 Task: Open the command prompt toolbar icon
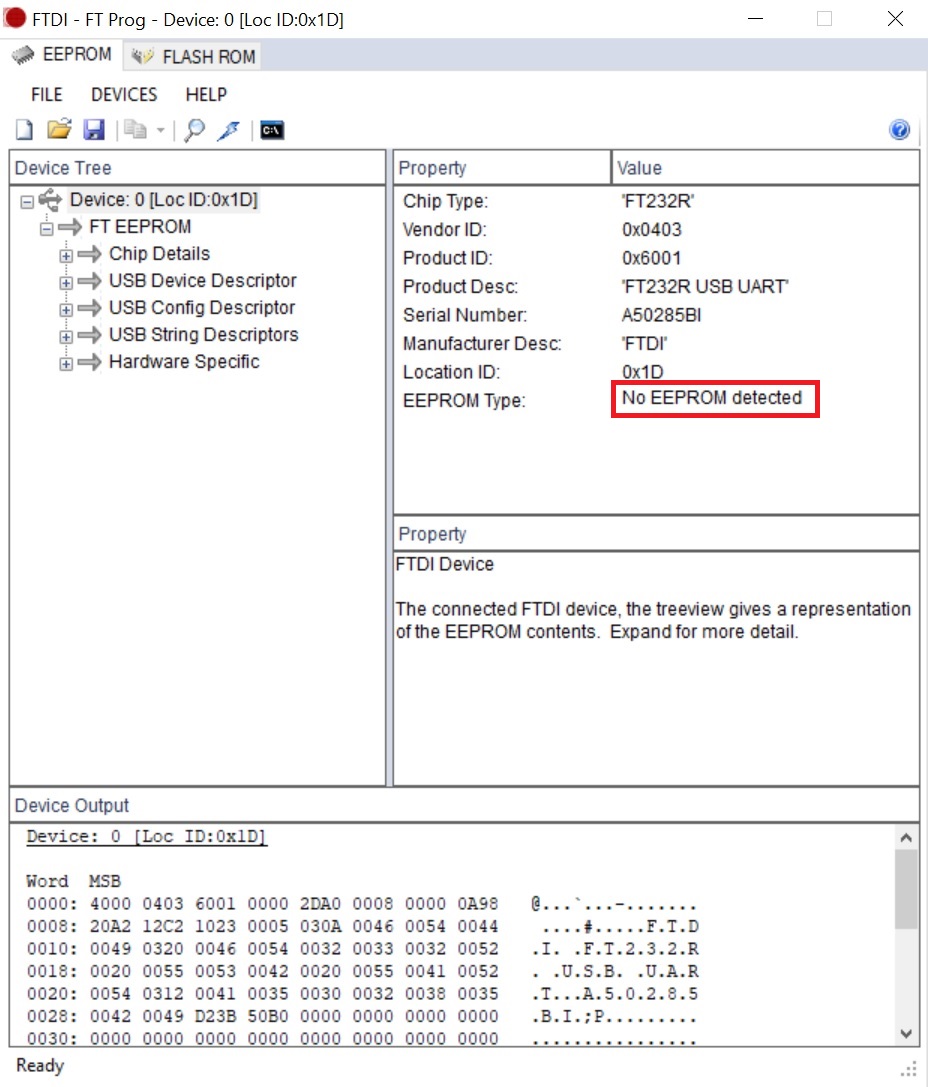tap(272, 130)
